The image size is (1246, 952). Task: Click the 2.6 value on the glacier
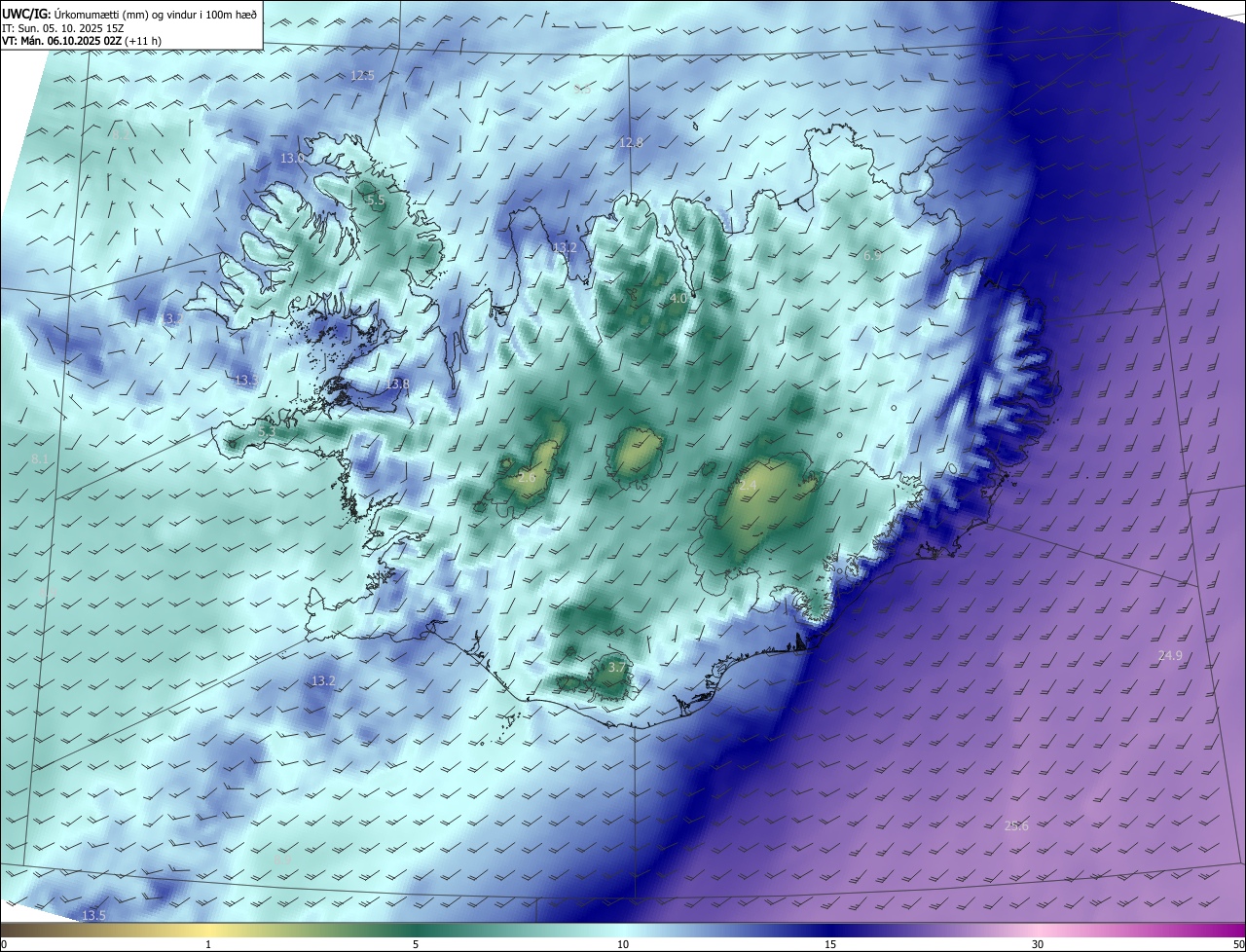pyautogui.click(x=527, y=478)
